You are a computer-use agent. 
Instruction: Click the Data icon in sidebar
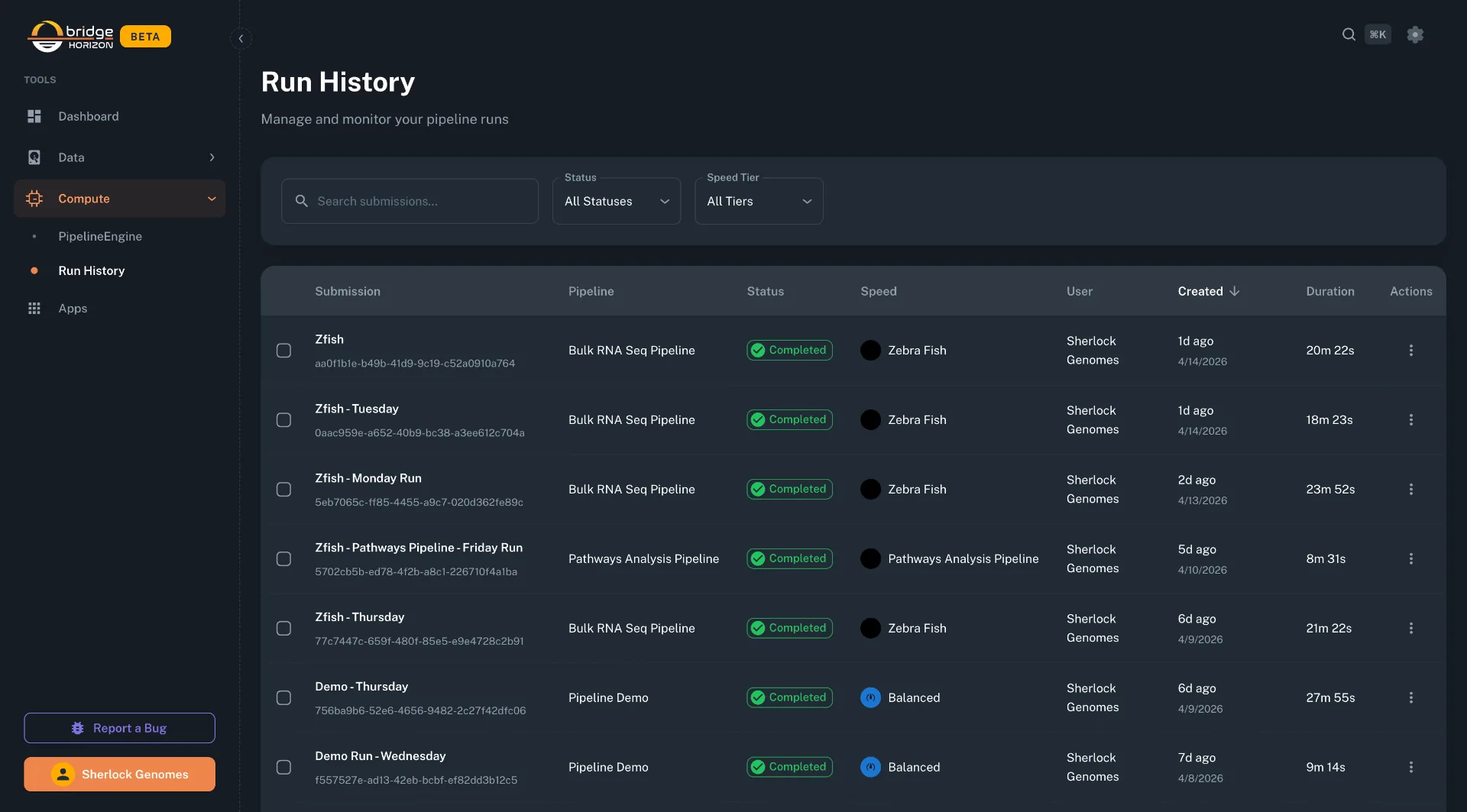[x=34, y=157]
